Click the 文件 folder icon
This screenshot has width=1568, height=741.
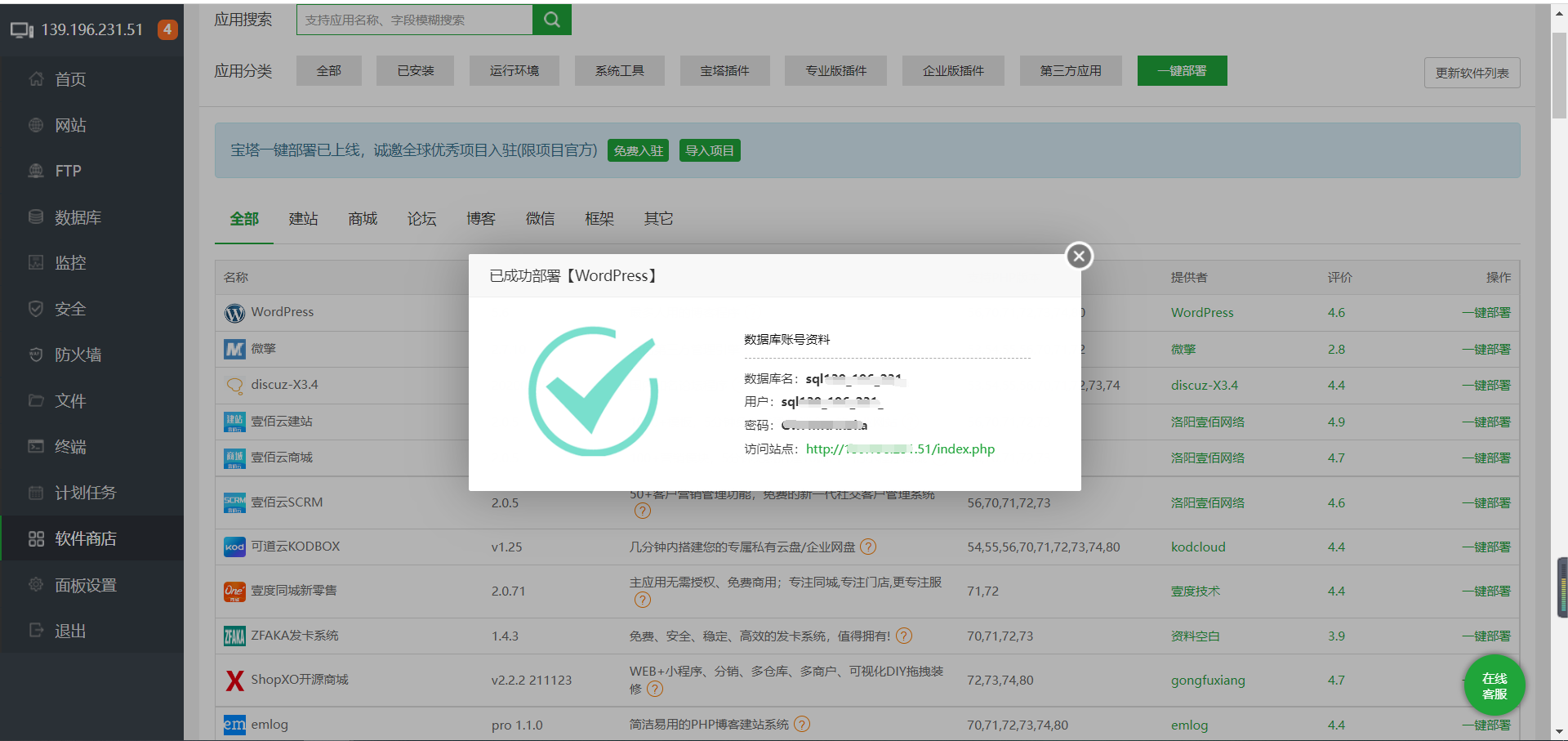[x=36, y=400]
